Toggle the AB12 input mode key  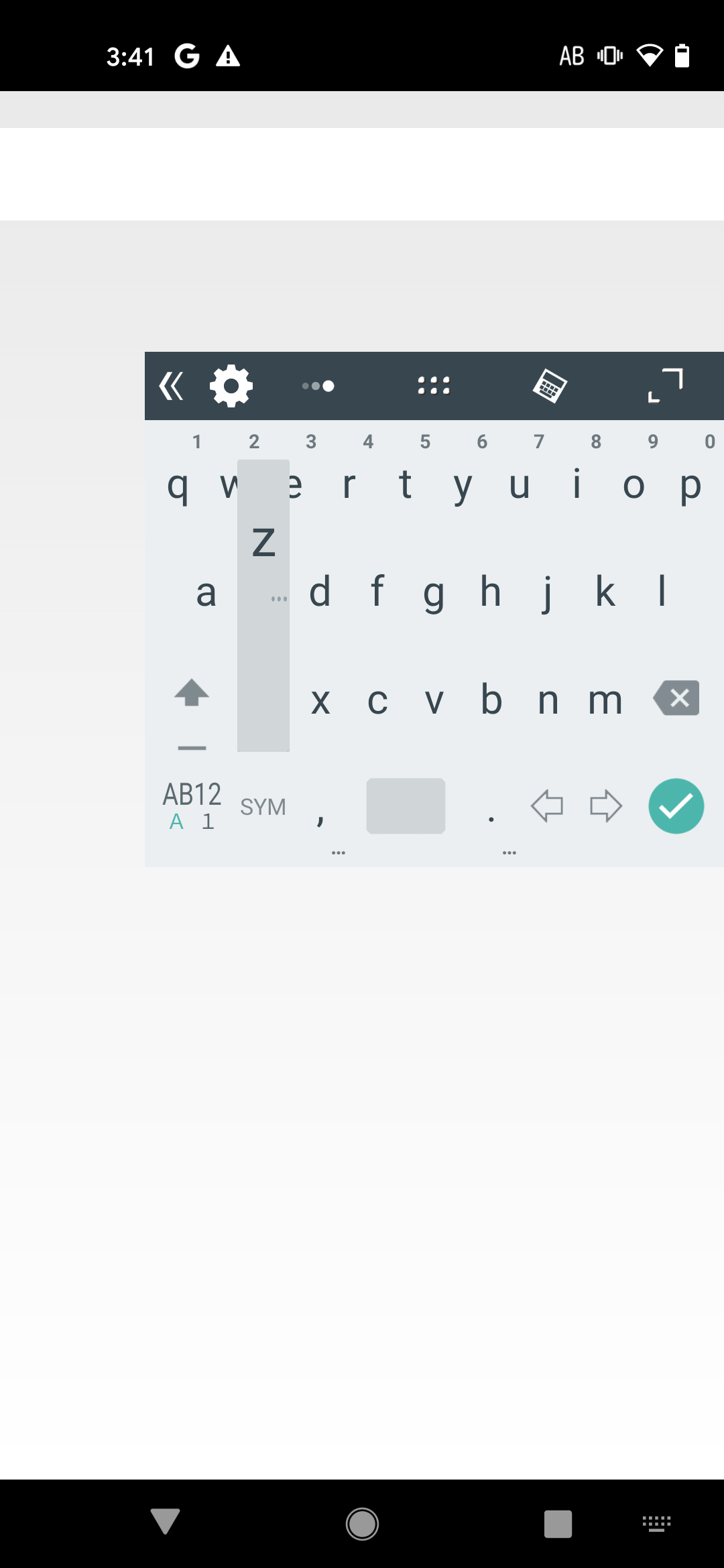tap(192, 806)
